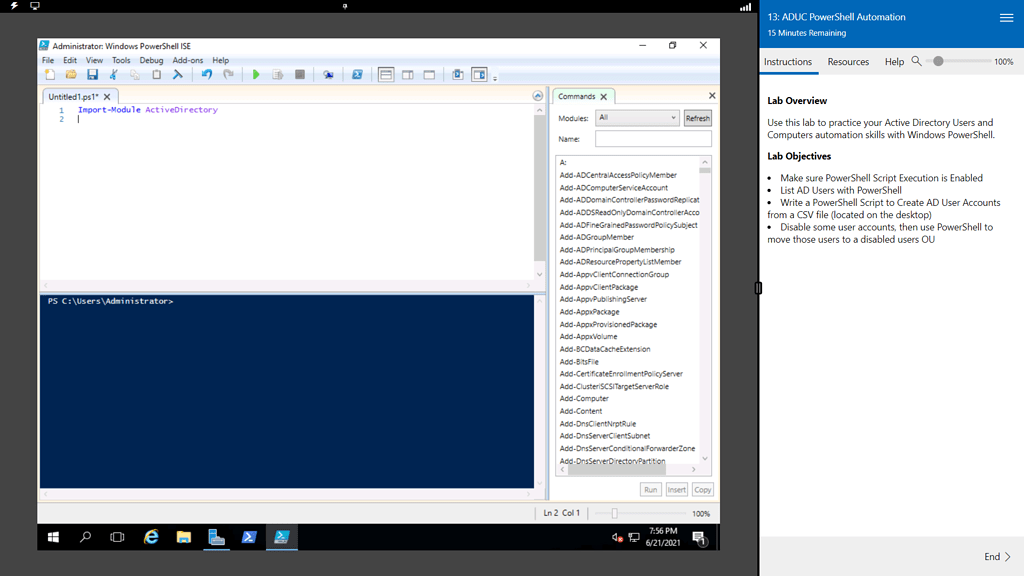This screenshot has width=1024, height=576.
Task: Toggle Show Script Pane Maximized layout
Action: (x=429, y=74)
